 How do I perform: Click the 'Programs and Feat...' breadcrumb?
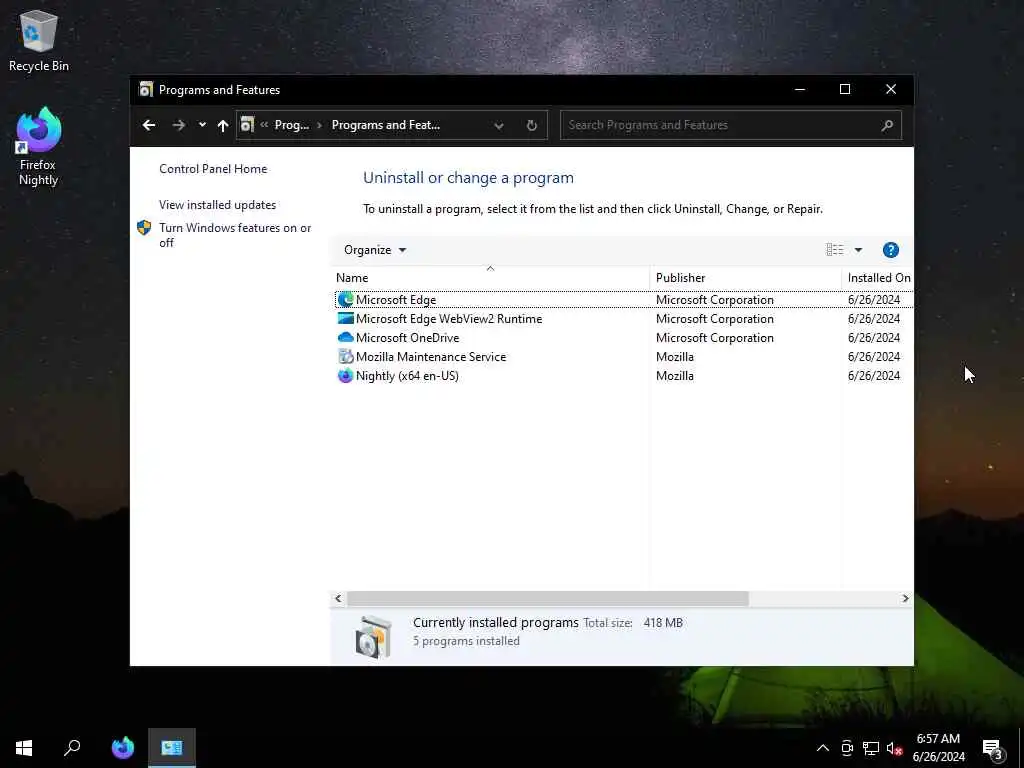tap(385, 125)
